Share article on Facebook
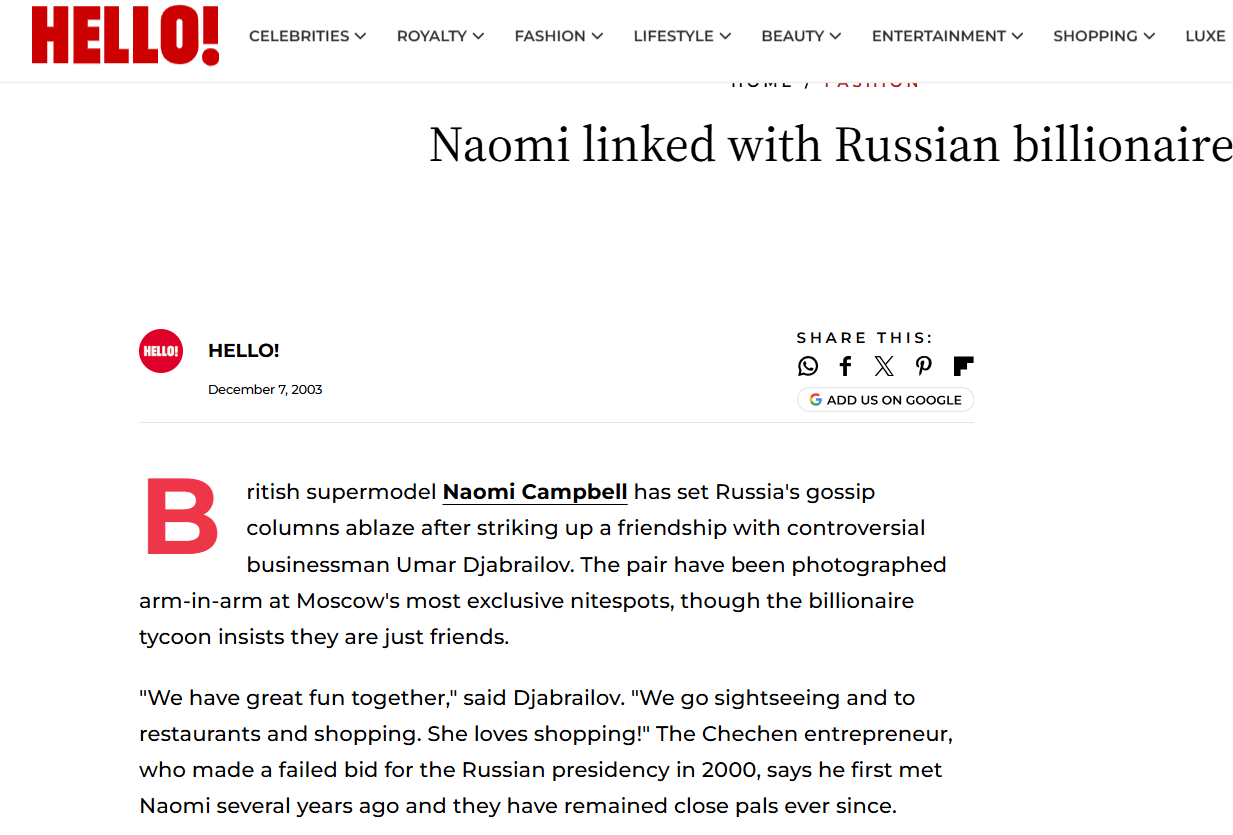This screenshot has height=835, width=1233. click(x=845, y=366)
